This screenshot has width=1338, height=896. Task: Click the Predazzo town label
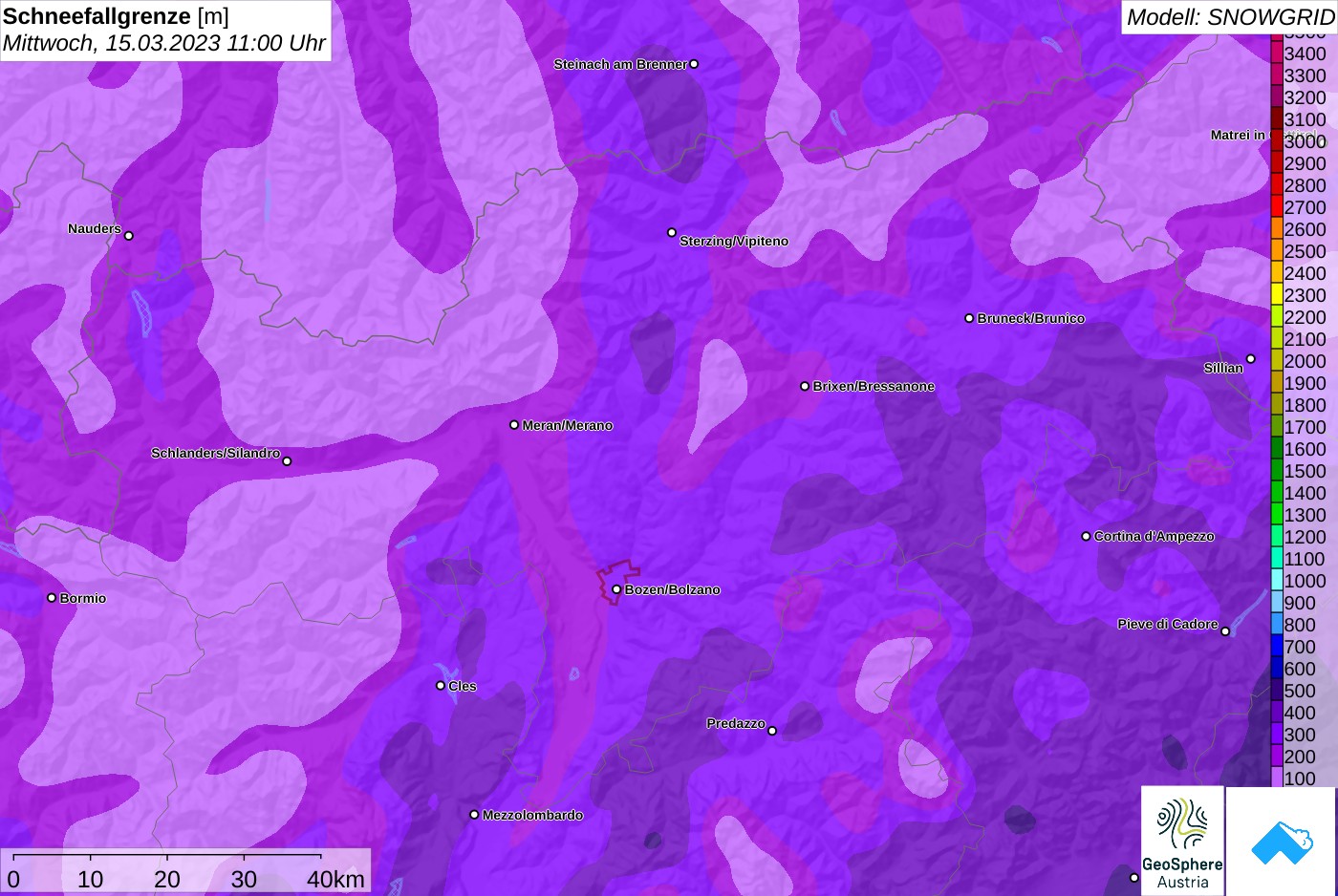click(x=736, y=723)
